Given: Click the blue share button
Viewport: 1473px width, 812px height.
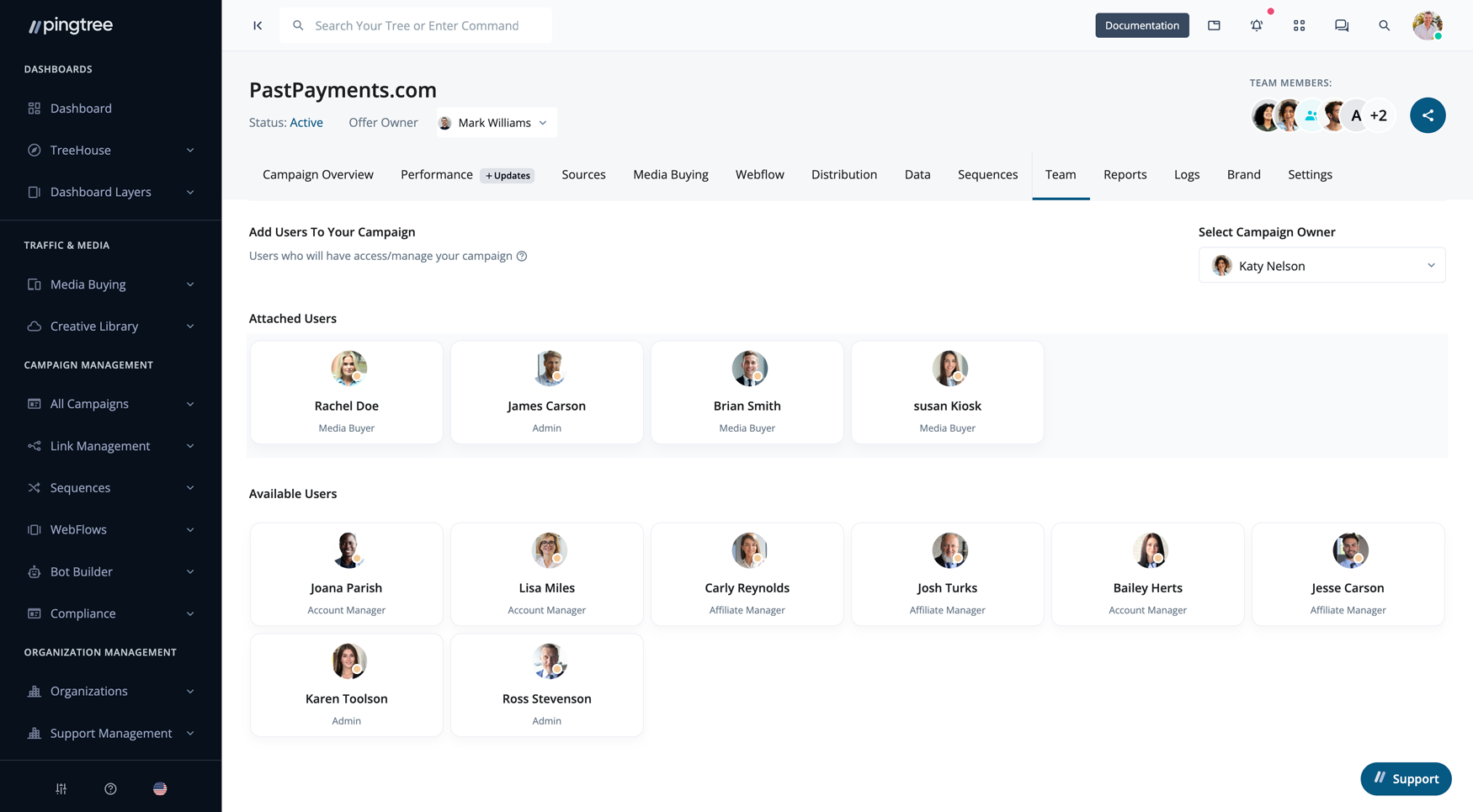Looking at the screenshot, I should 1428,115.
